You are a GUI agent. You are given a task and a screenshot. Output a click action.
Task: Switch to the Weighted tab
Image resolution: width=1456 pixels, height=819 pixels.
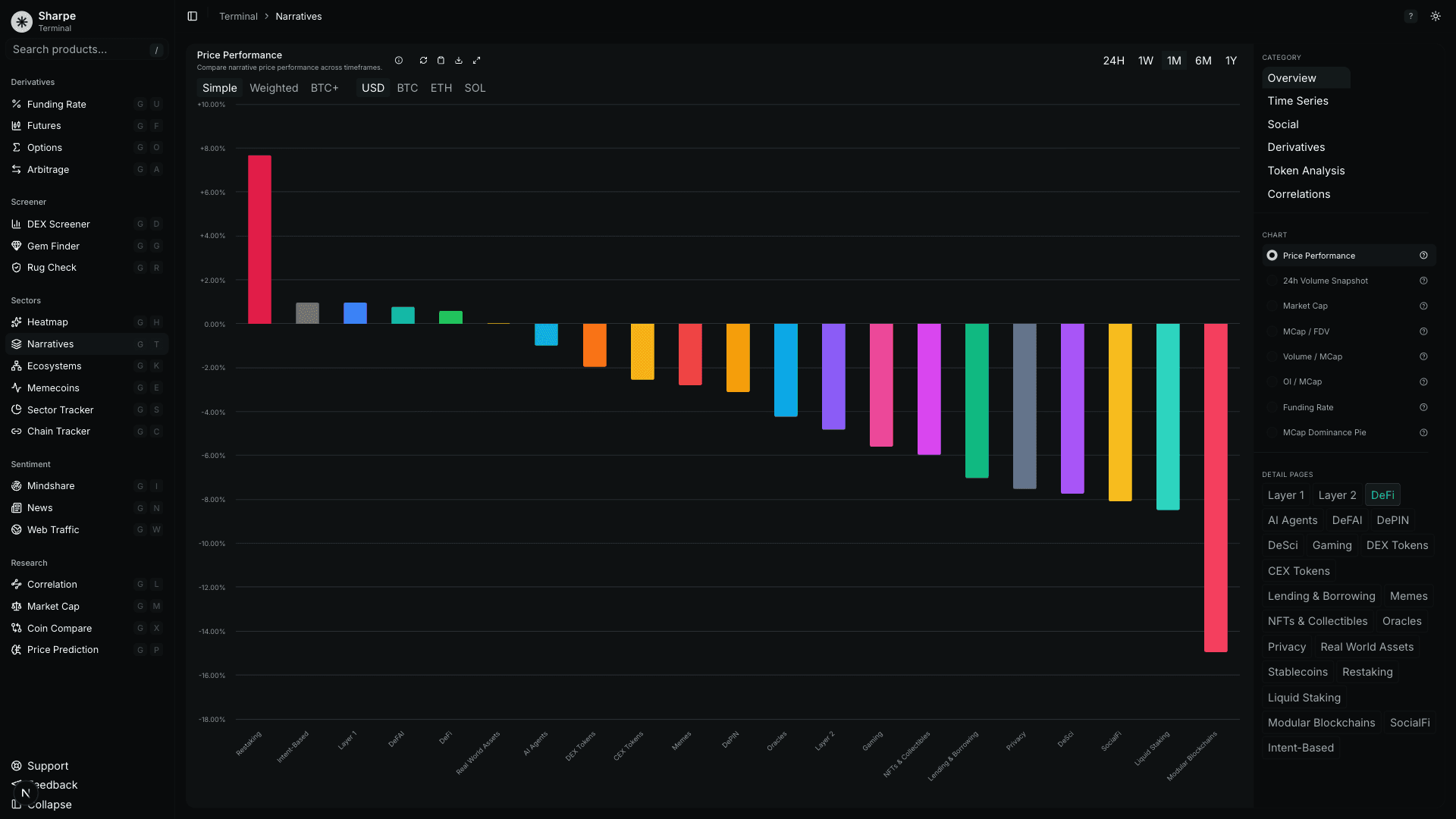point(274,88)
